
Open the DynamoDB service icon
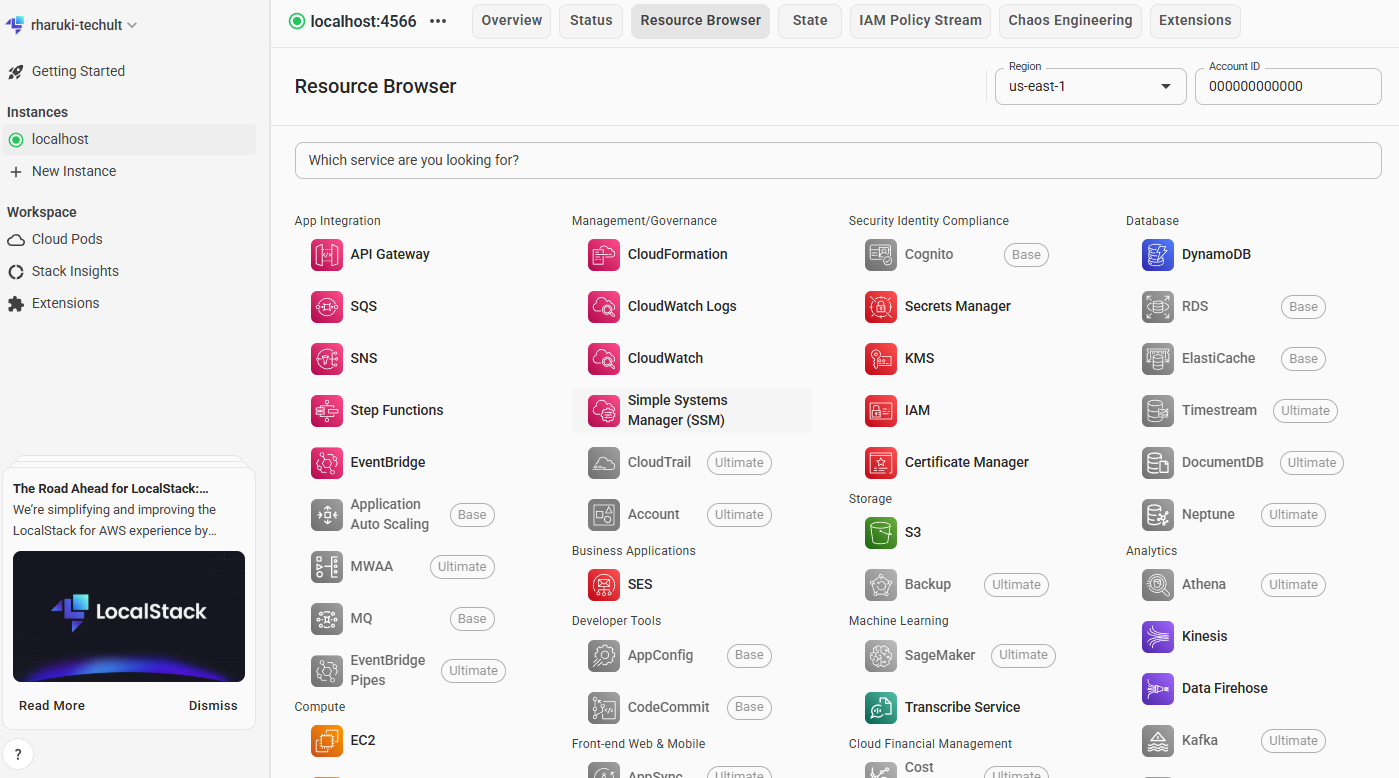(1158, 255)
